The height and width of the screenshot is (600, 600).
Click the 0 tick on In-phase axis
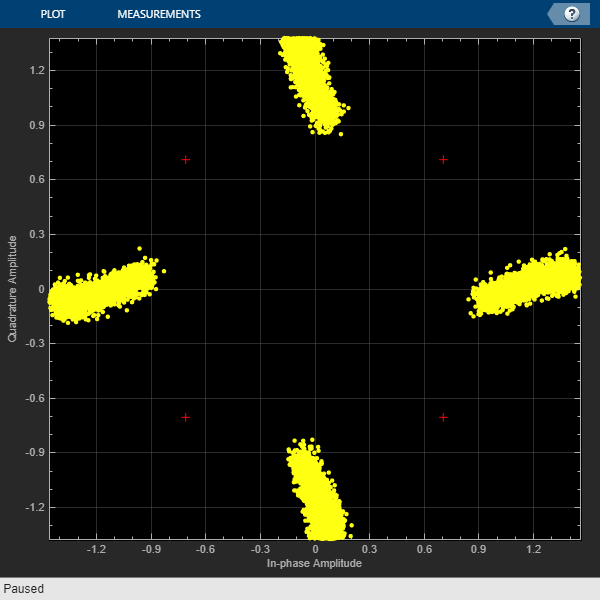[315, 549]
